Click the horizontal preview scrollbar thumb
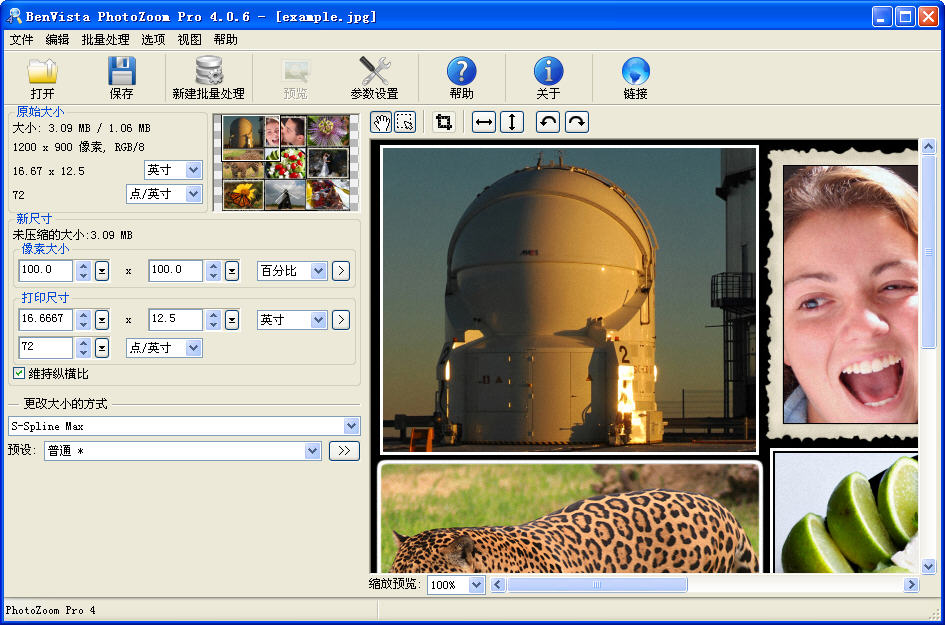Viewport: 945px width, 625px height. pos(597,585)
